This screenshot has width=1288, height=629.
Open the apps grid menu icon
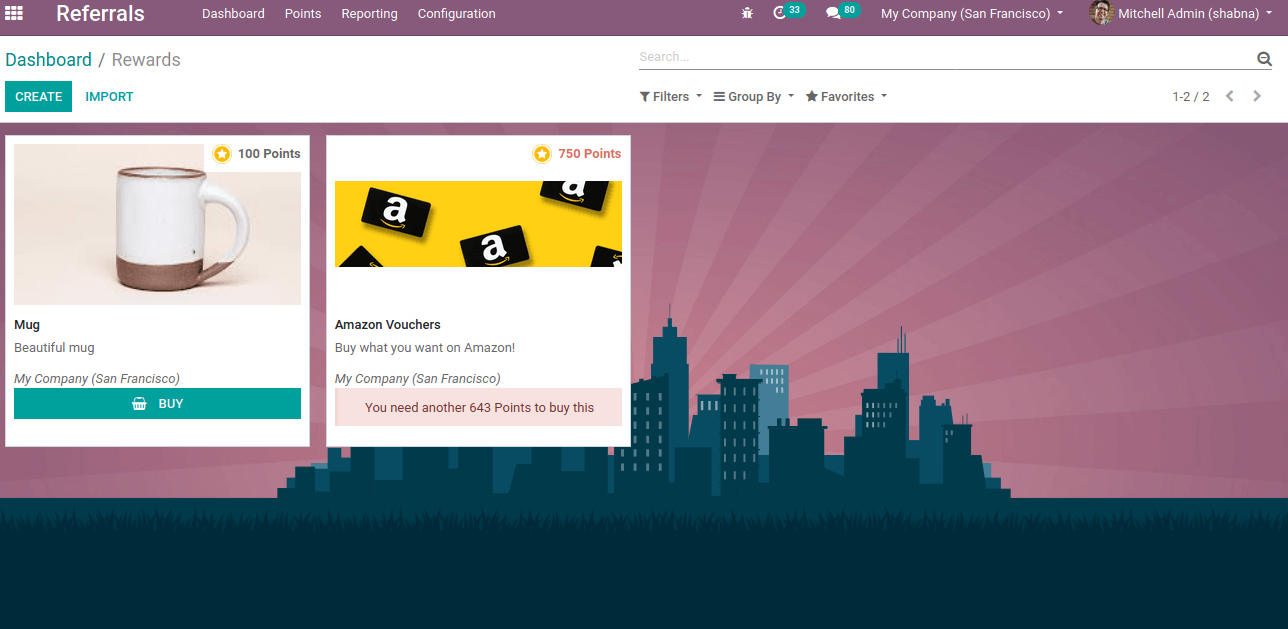coord(14,13)
